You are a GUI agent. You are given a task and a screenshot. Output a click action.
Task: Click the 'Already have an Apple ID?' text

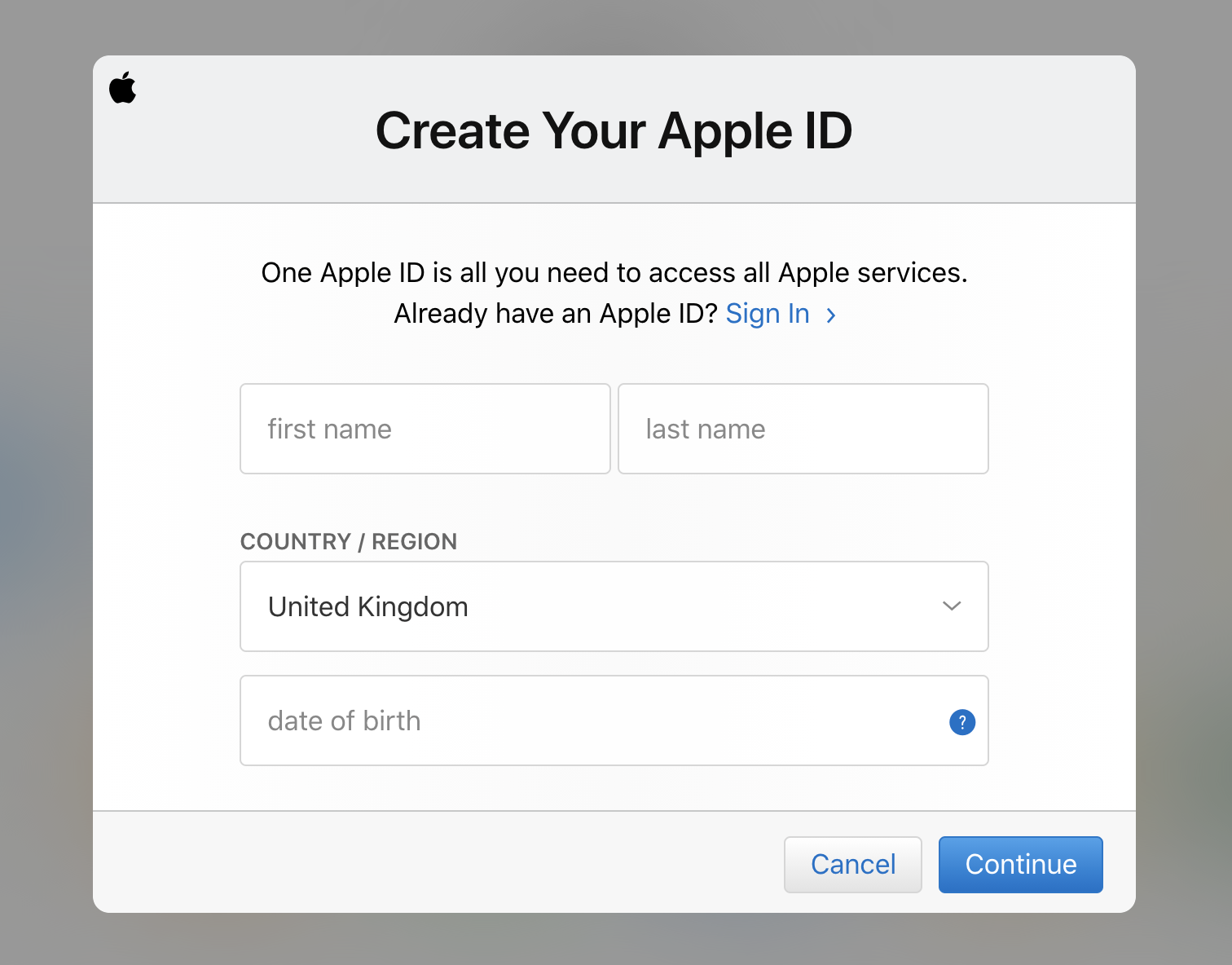(x=555, y=314)
